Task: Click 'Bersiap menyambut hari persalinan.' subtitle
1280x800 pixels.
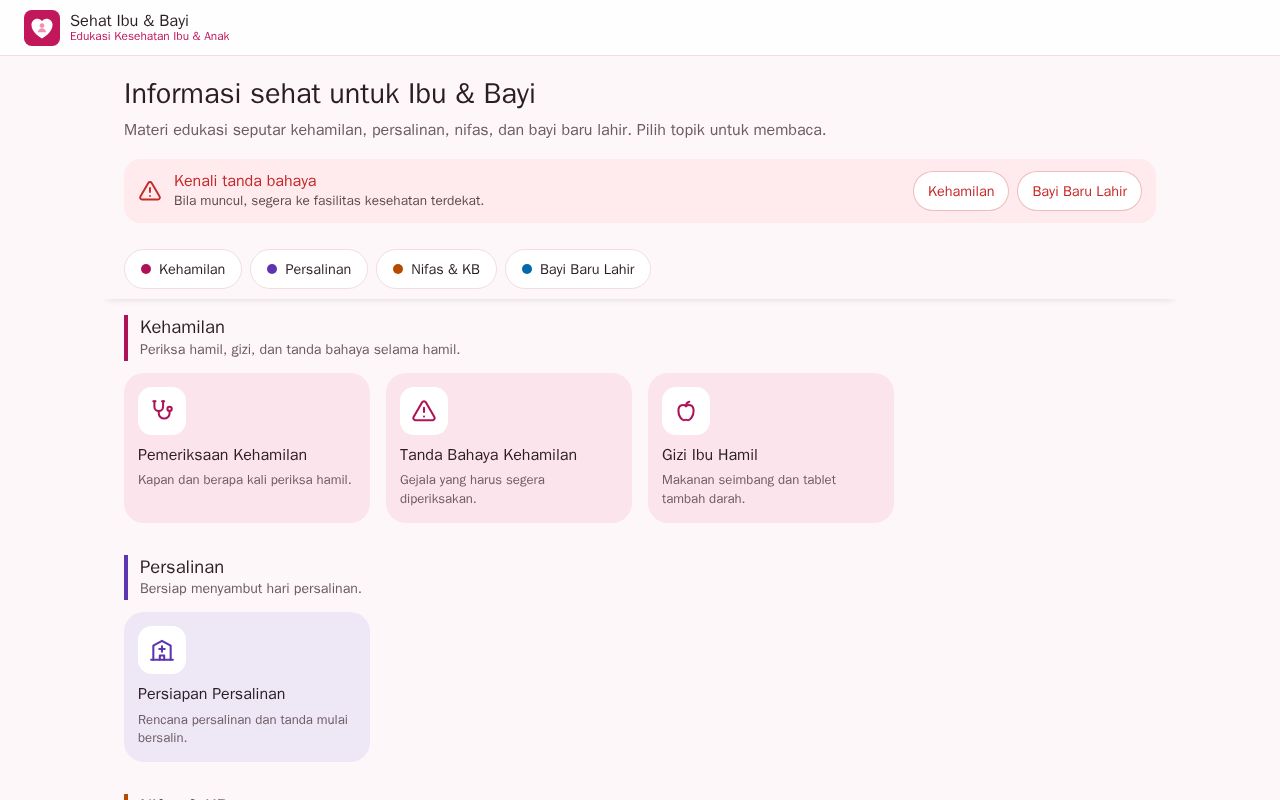Action: pyautogui.click(x=251, y=589)
